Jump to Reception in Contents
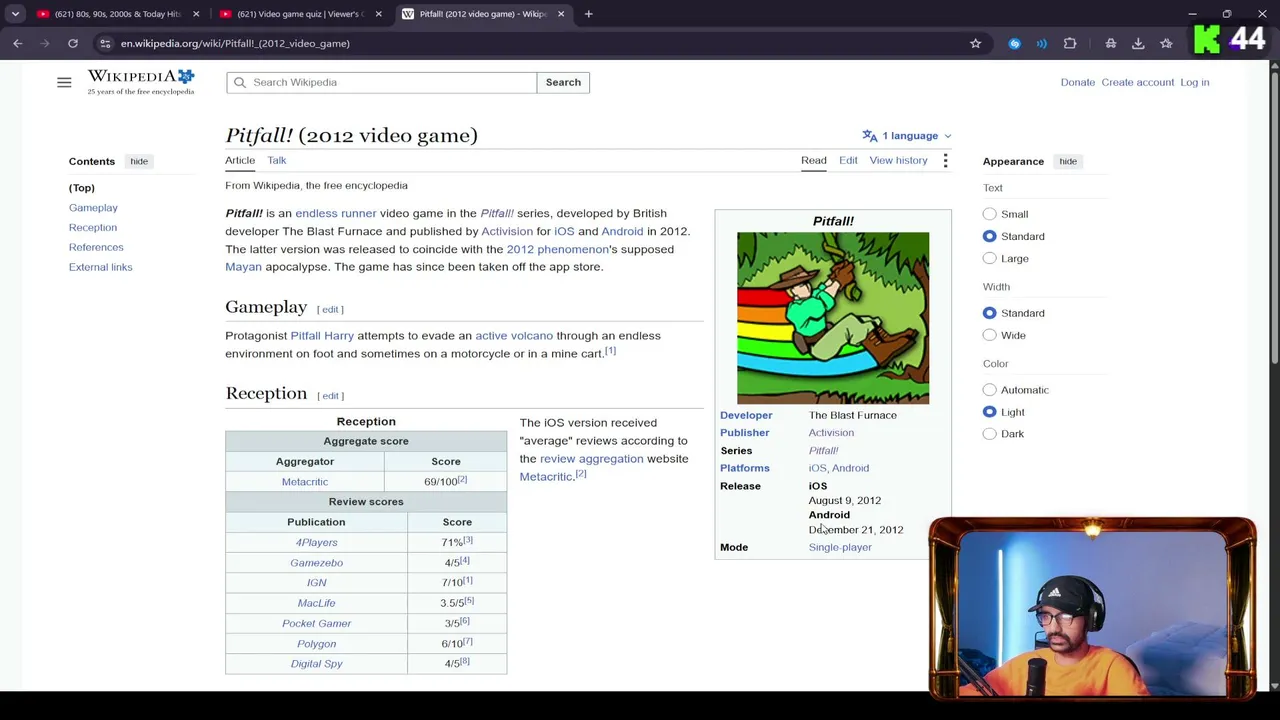This screenshot has width=1280, height=720. click(93, 228)
